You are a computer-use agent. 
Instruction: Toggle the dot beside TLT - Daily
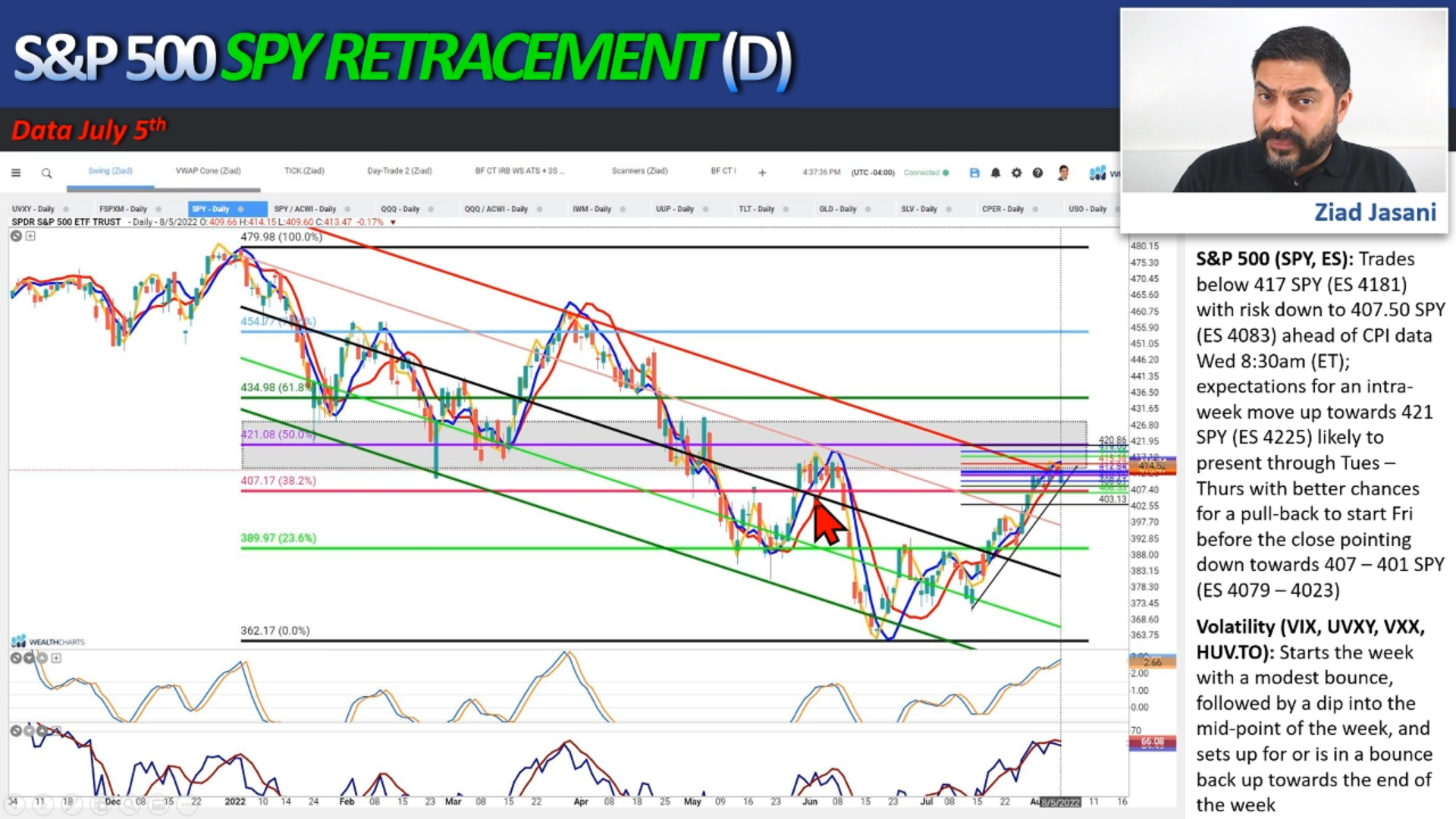point(786,209)
